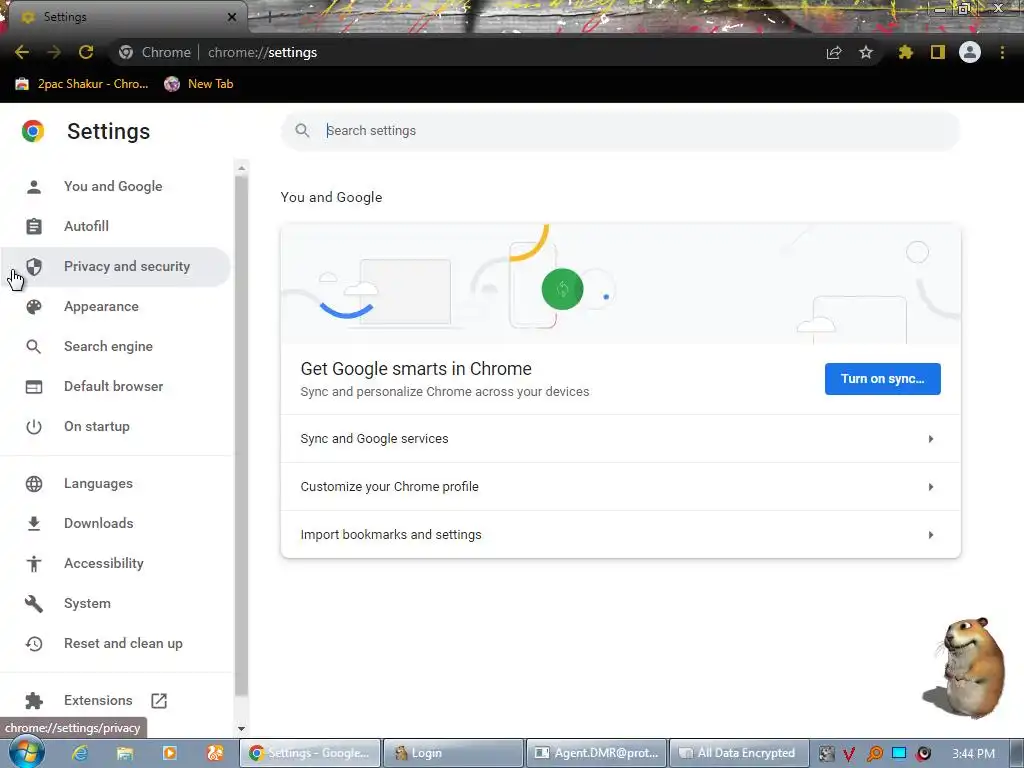Click the wrench icon beside System
The width and height of the screenshot is (1024, 768).
(34, 603)
